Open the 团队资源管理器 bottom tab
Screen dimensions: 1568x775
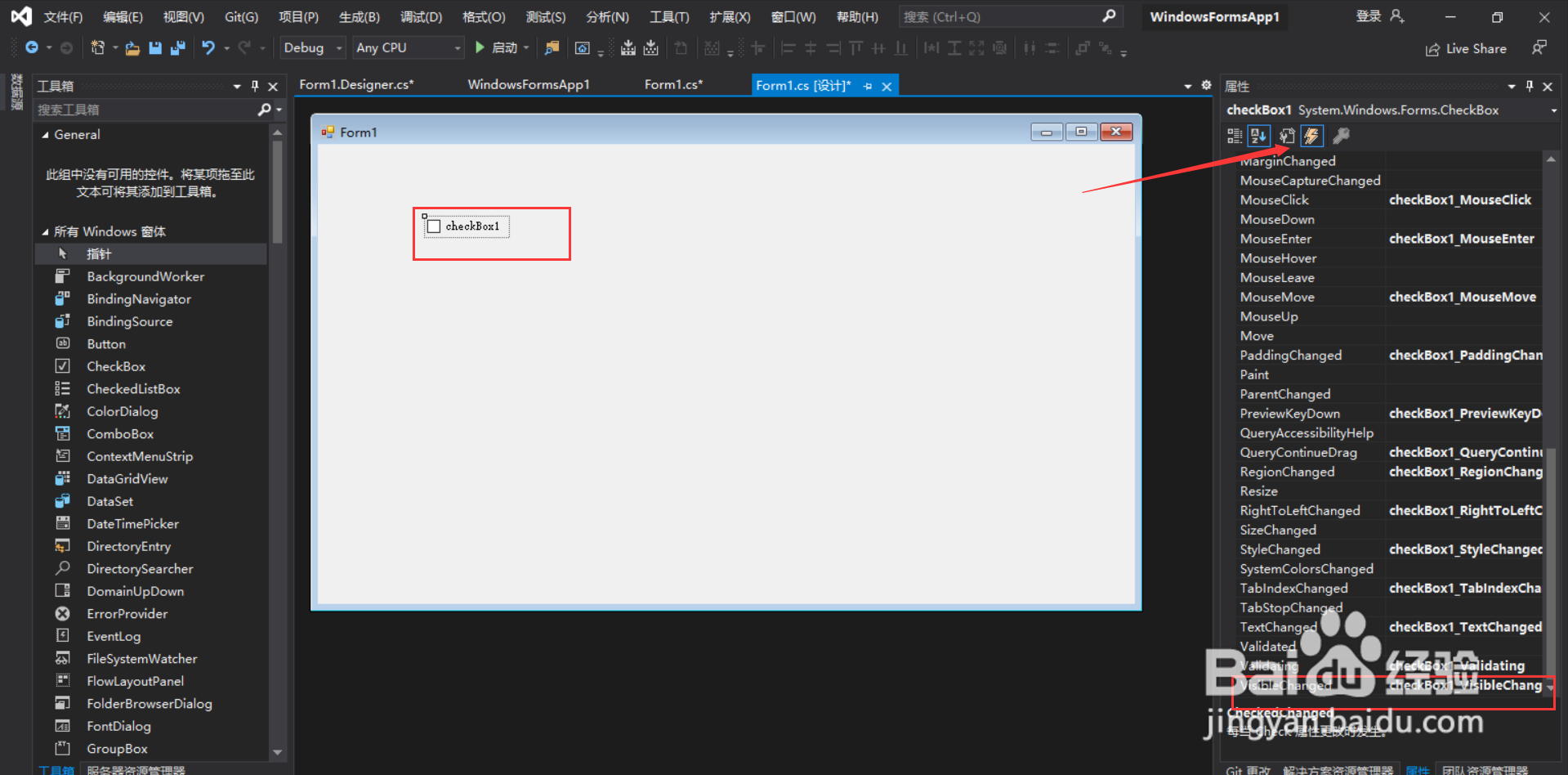1485,770
